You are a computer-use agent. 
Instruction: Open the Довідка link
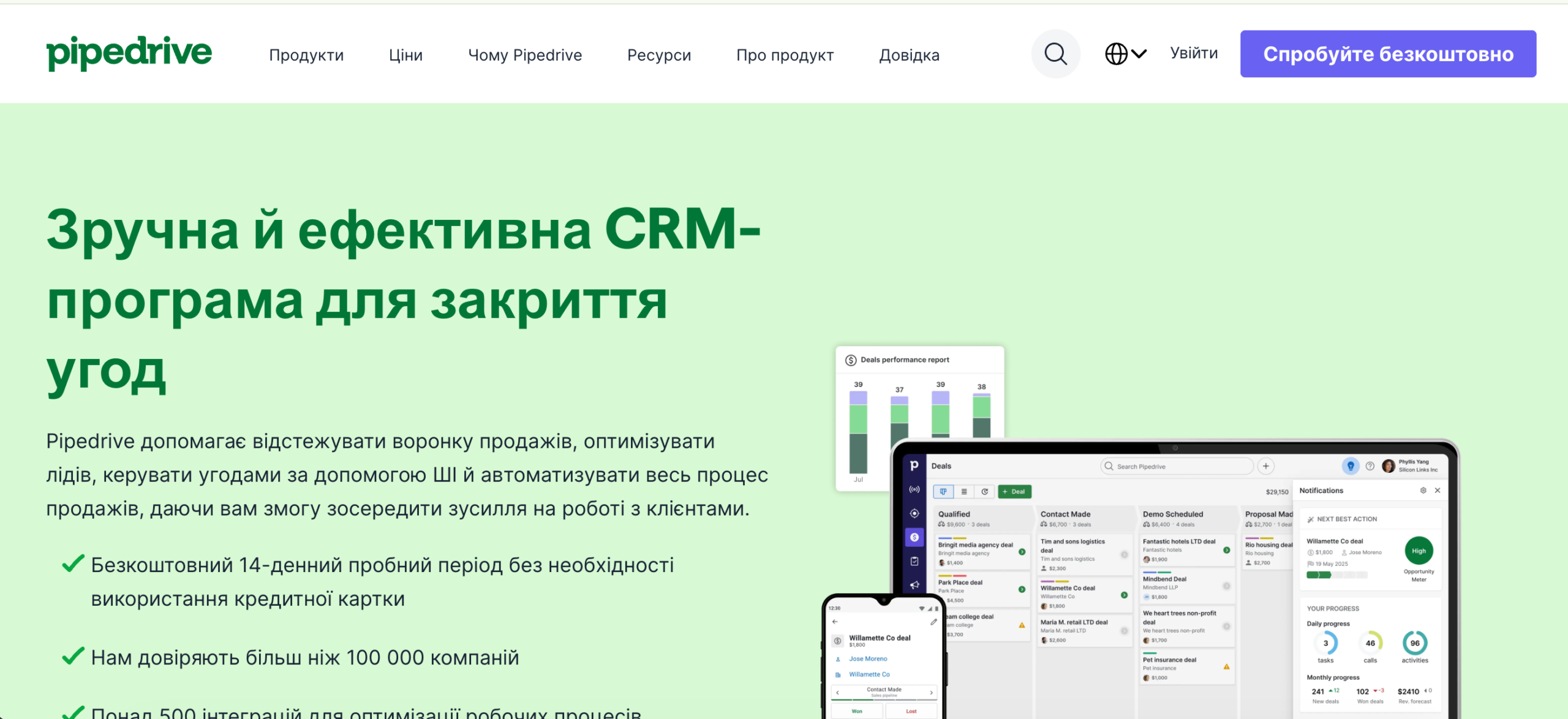pyautogui.click(x=909, y=55)
